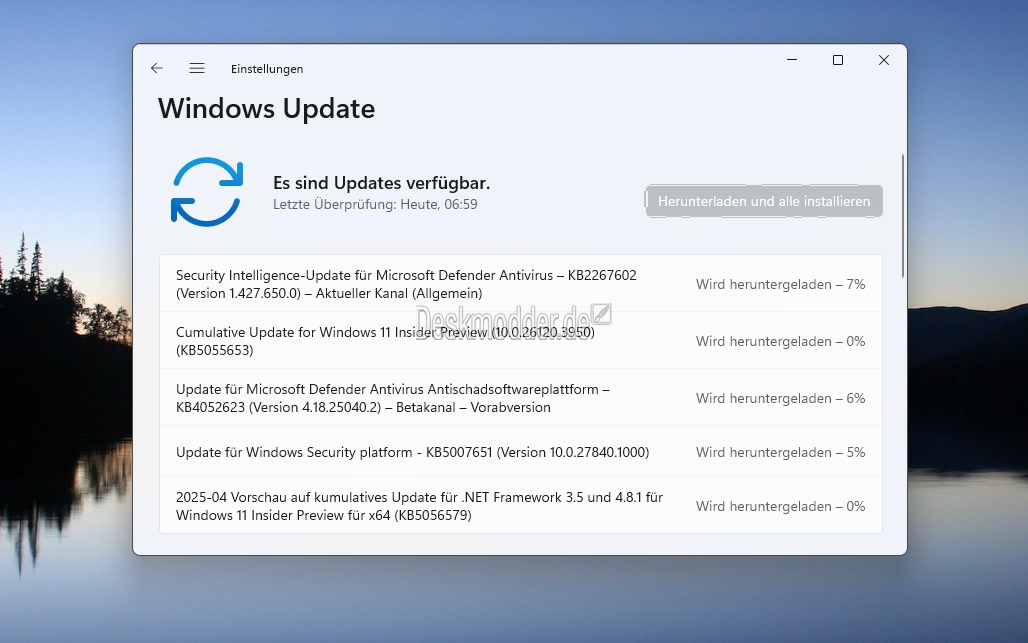1028x643 pixels.
Task: Click the 'Einstellungen' window title
Action: [x=267, y=69]
